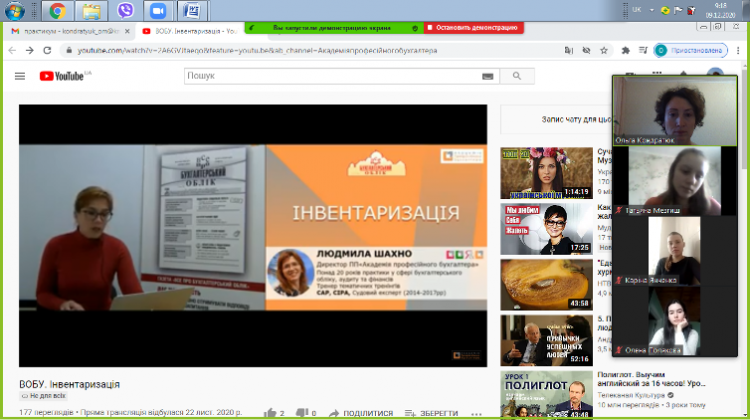Open the Полиглот suggested video thumbnail

545,394
